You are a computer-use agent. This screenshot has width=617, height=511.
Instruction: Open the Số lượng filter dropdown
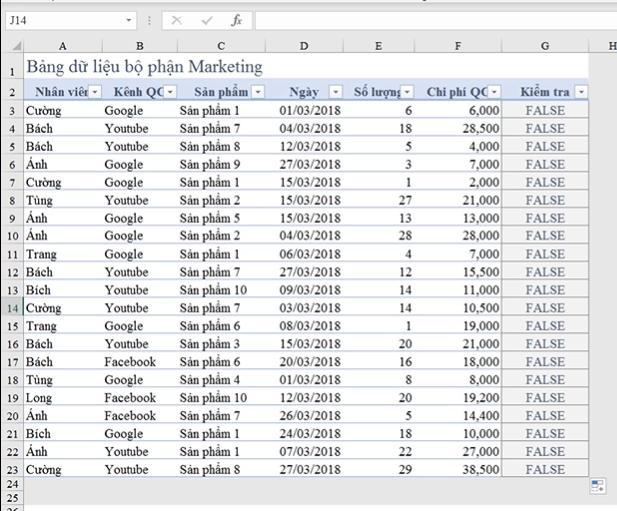tap(407, 92)
